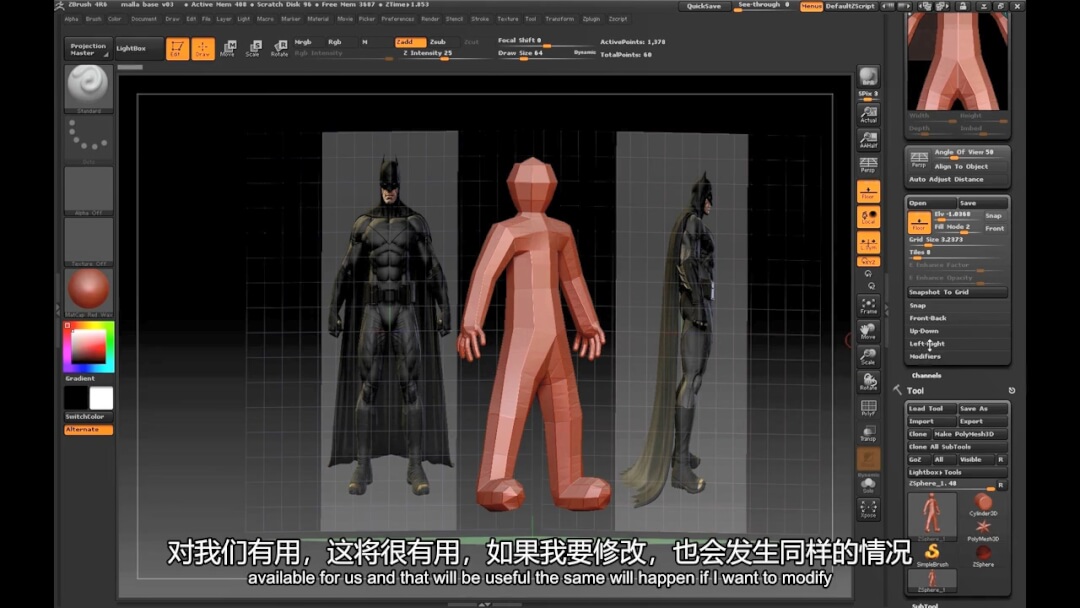Open the MatCap Red Wax material
1080x608 pixels.
(88, 292)
